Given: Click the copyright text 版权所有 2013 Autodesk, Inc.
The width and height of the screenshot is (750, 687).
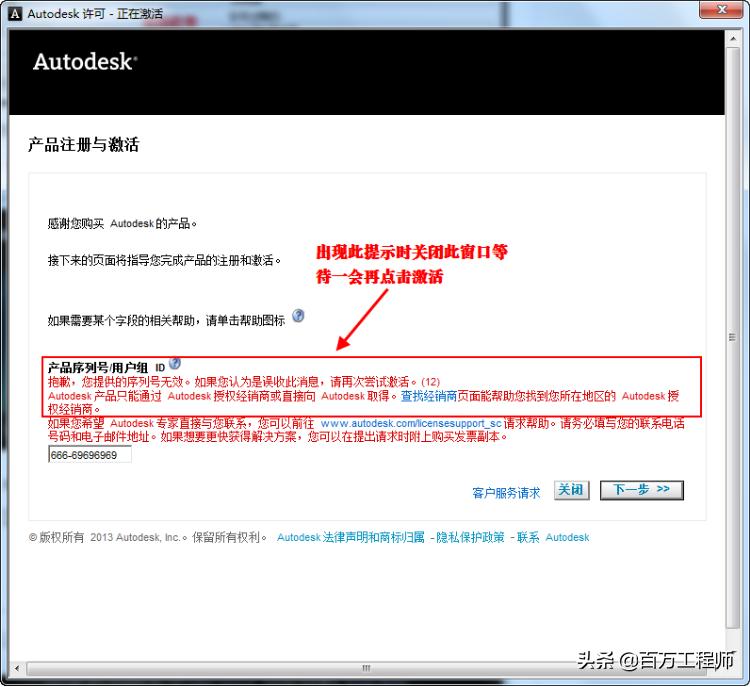Looking at the screenshot, I should click(104, 537).
